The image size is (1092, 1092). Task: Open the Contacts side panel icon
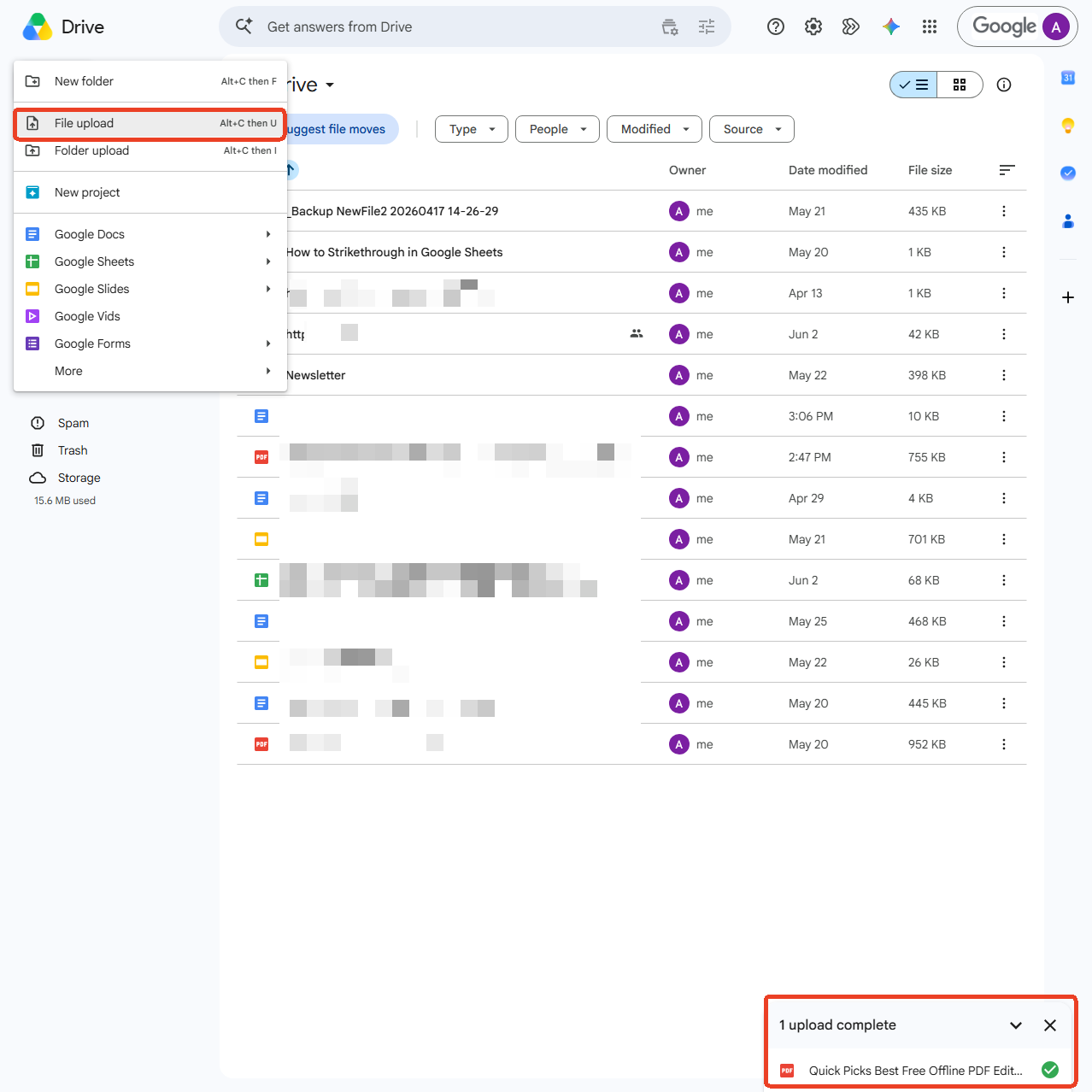point(1068,220)
